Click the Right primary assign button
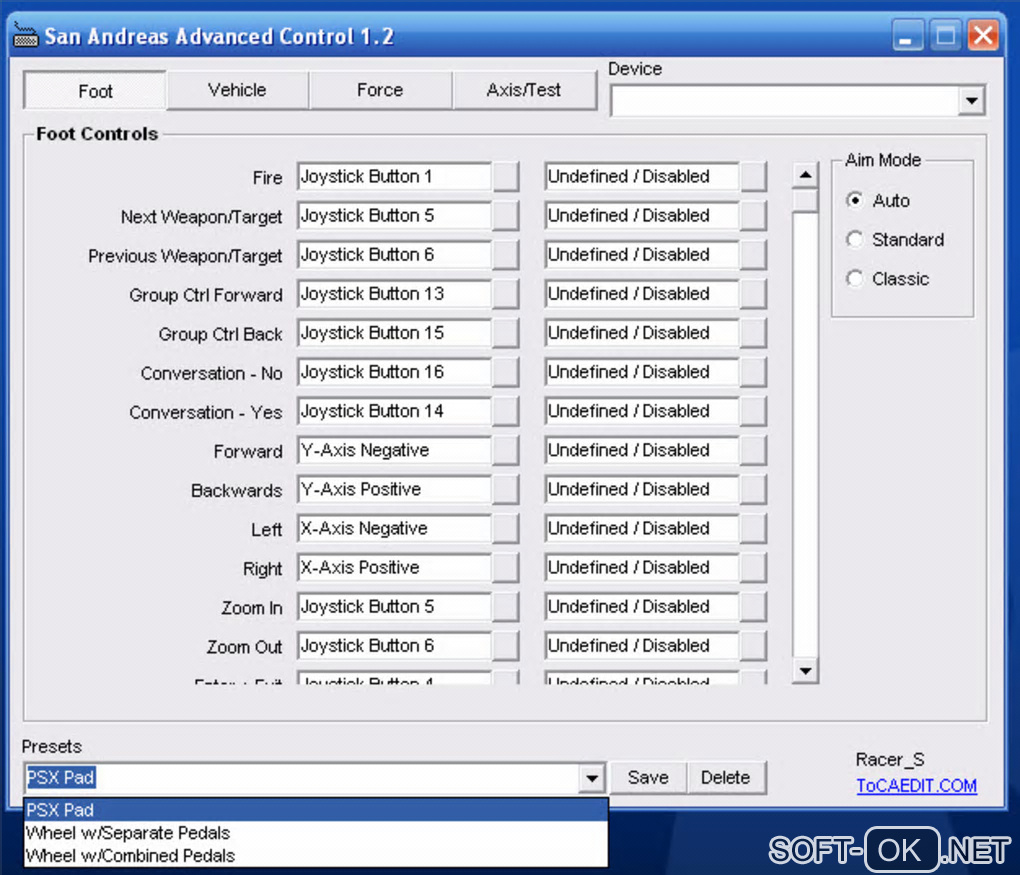Viewport: 1020px width, 875px height. (505, 567)
